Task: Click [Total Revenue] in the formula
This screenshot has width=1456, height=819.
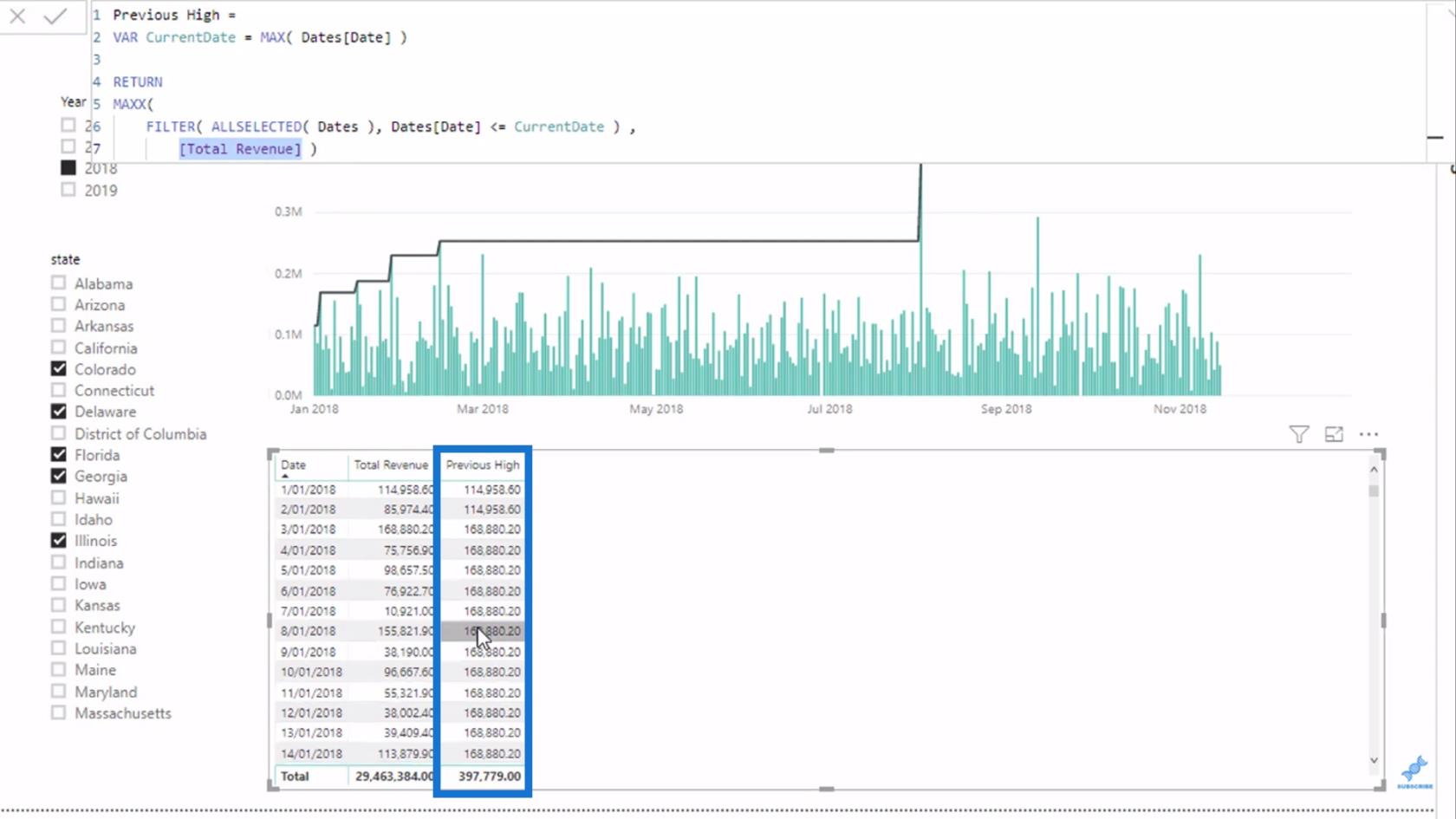Action: [x=240, y=149]
